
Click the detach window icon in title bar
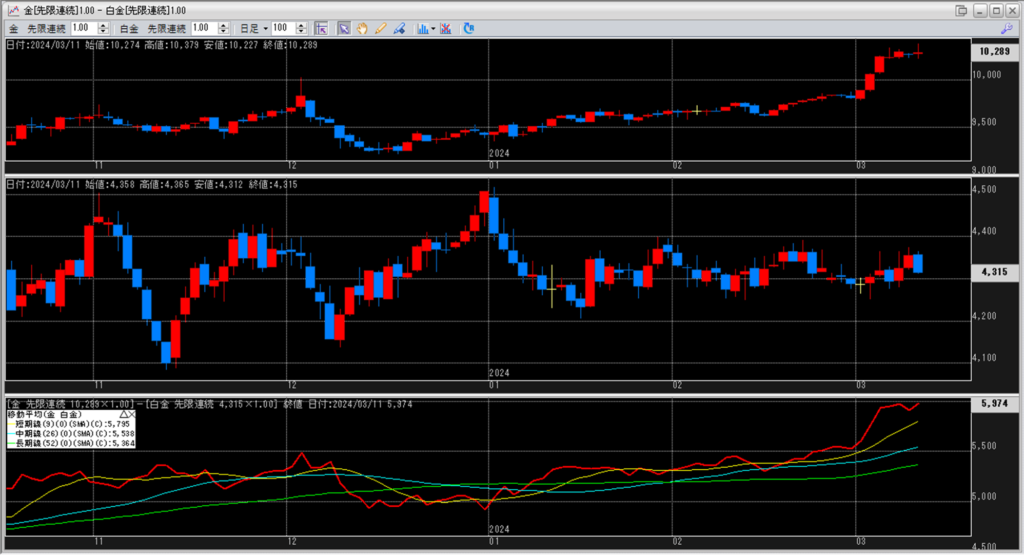tap(962, 10)
